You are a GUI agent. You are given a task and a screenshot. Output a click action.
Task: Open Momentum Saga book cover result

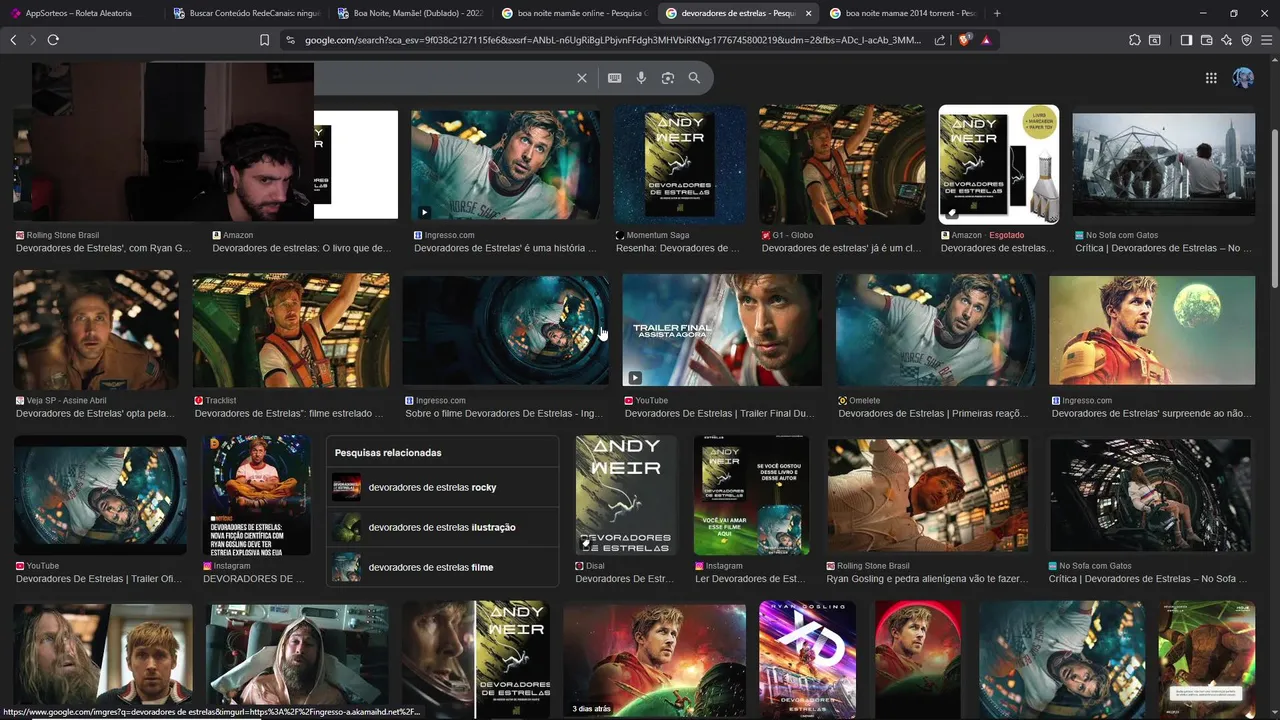tap(679, 165)
